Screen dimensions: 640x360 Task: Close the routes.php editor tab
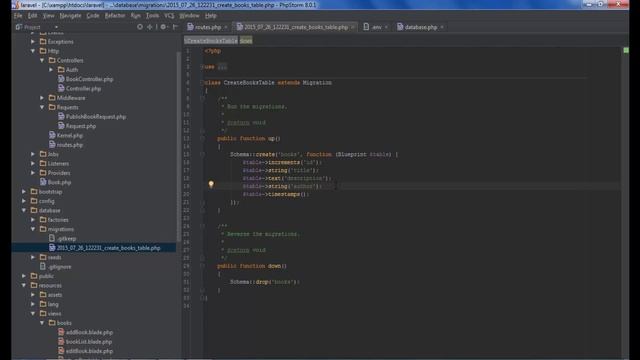click(x=226, y=27)
